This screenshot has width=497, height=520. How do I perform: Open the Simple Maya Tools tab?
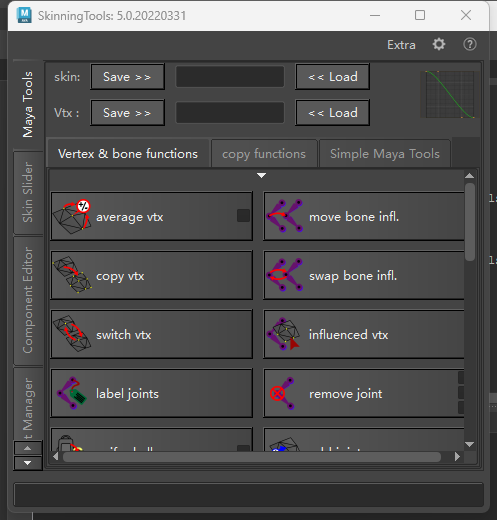point(385,154)
